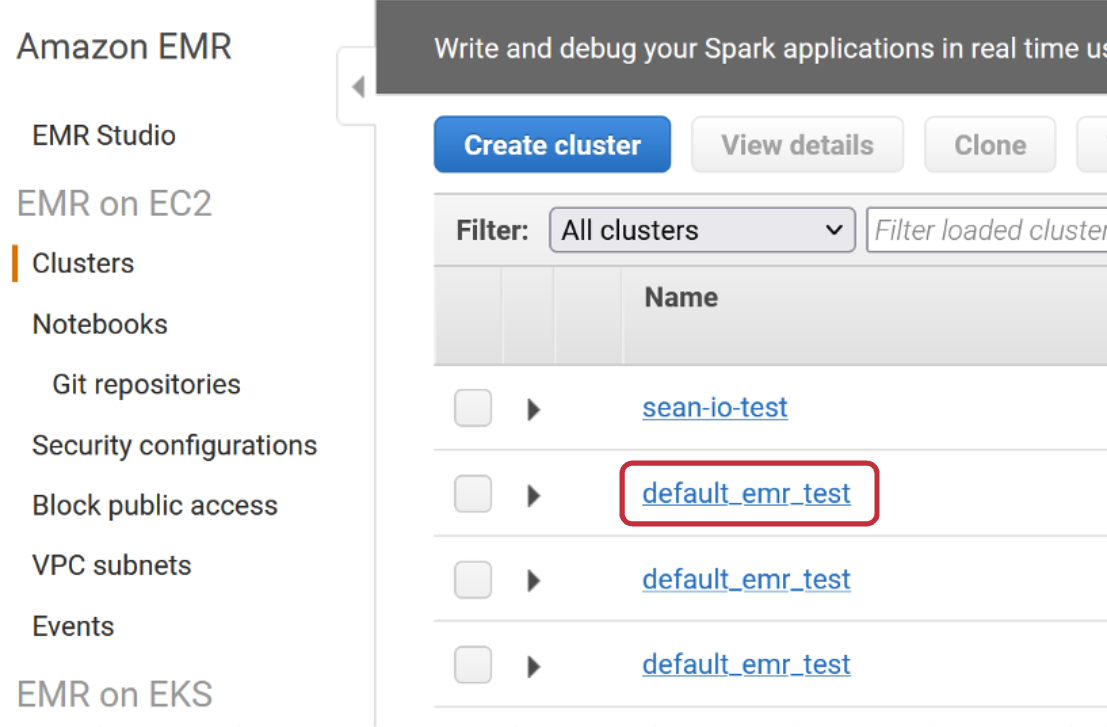This screenshot has height=727, width=1107.
Task: Expand the sean-io-test cluster row
Action: (x=534, y=409)
